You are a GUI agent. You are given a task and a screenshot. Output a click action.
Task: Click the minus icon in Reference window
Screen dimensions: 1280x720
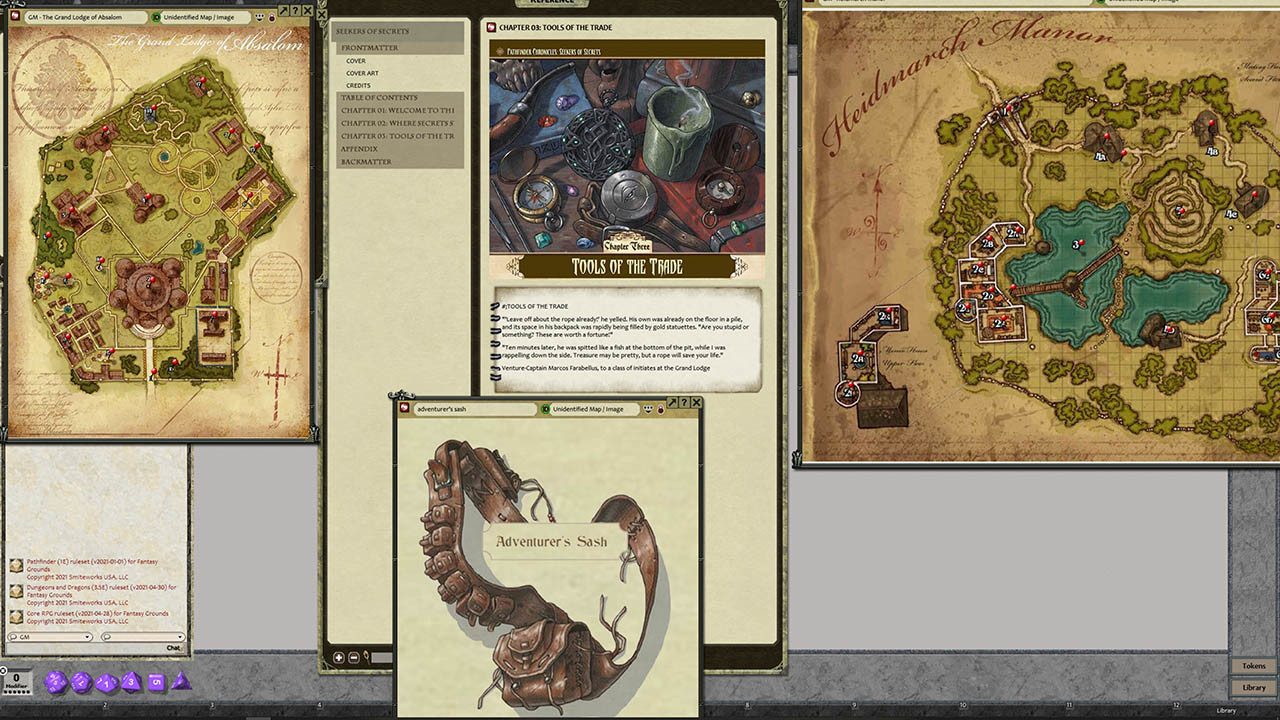pos(353,657)
